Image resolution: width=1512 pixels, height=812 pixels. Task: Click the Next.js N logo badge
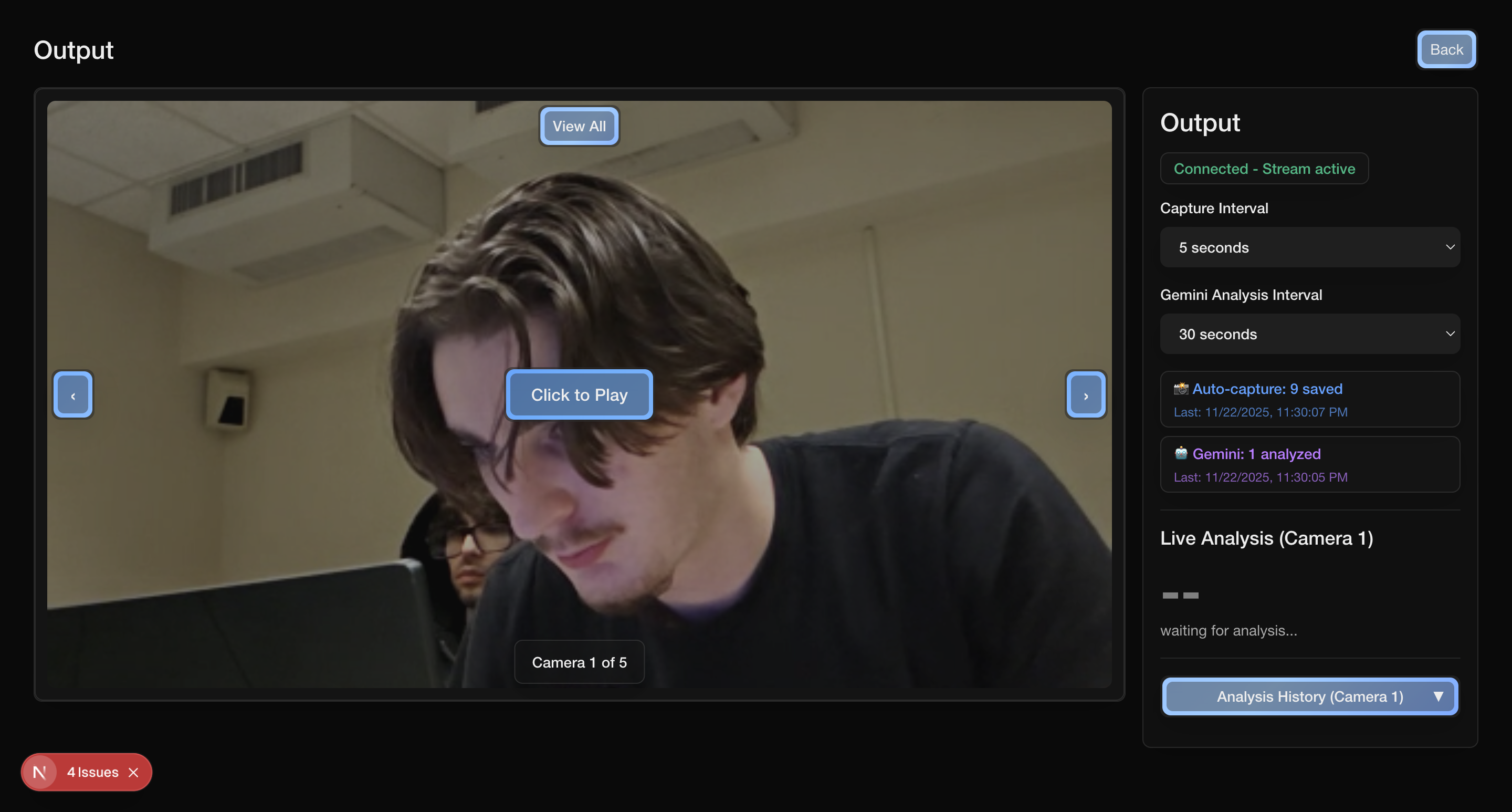click(x=39, y=772)
